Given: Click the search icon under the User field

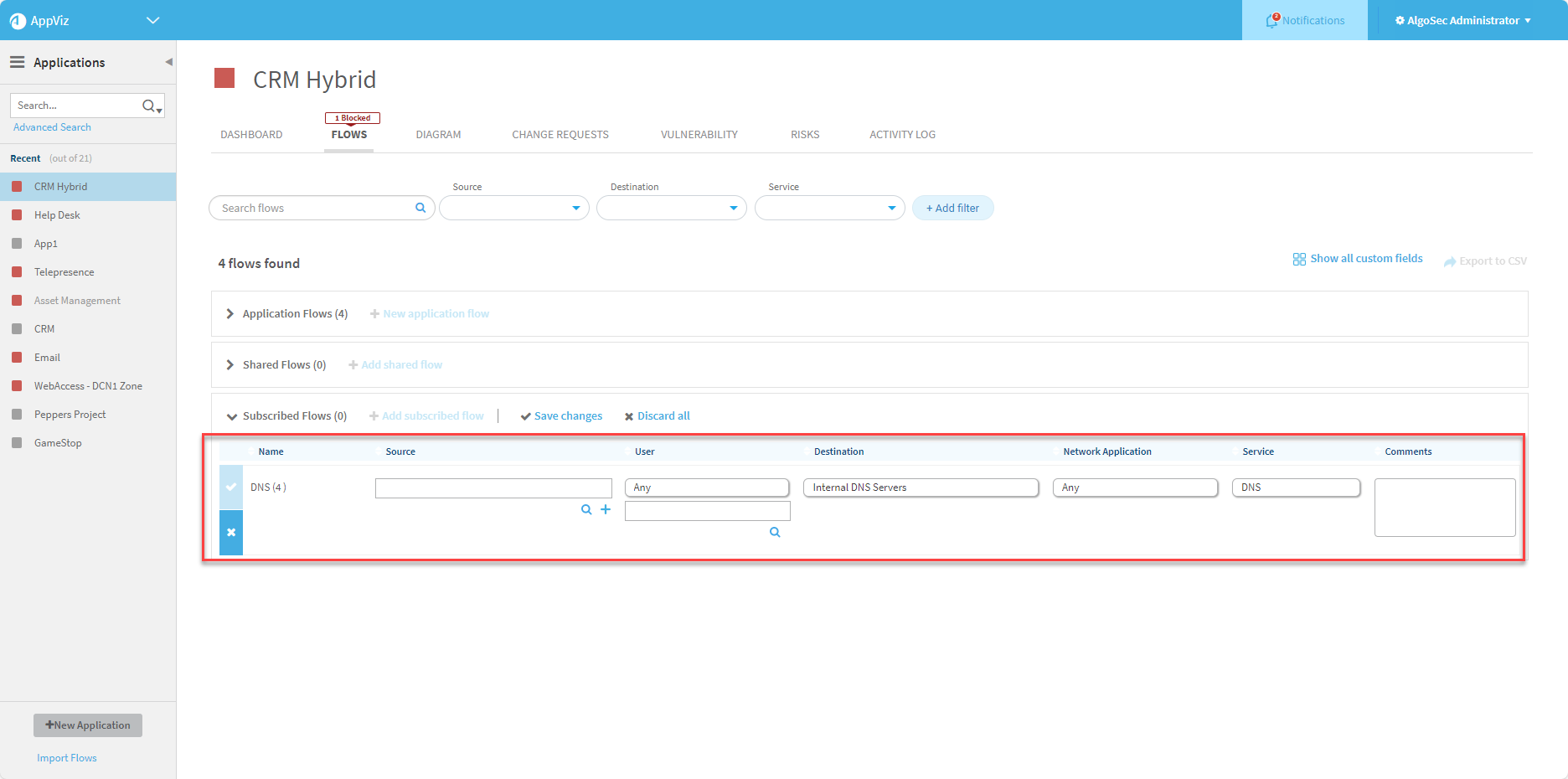Looking at the screenshot, I should 775,532.
